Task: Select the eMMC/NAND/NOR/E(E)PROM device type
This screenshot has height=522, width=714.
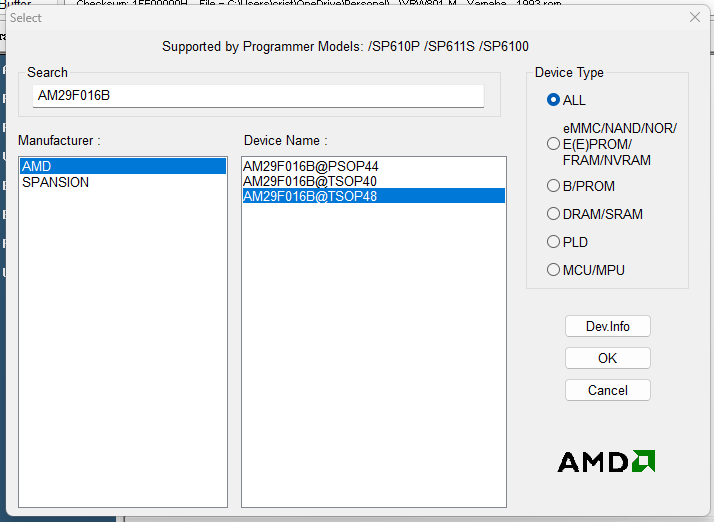Action: coord(553,143)
